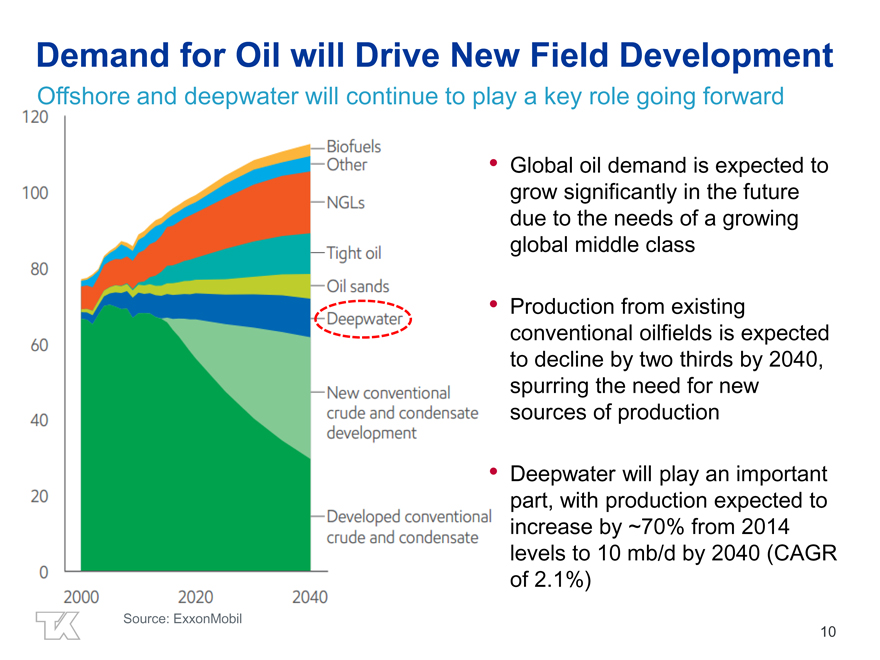The width and height of the screenshot is (880, 660).
Task: Click the subtitle about offshore and deepwater
Action: pos(410,97)
